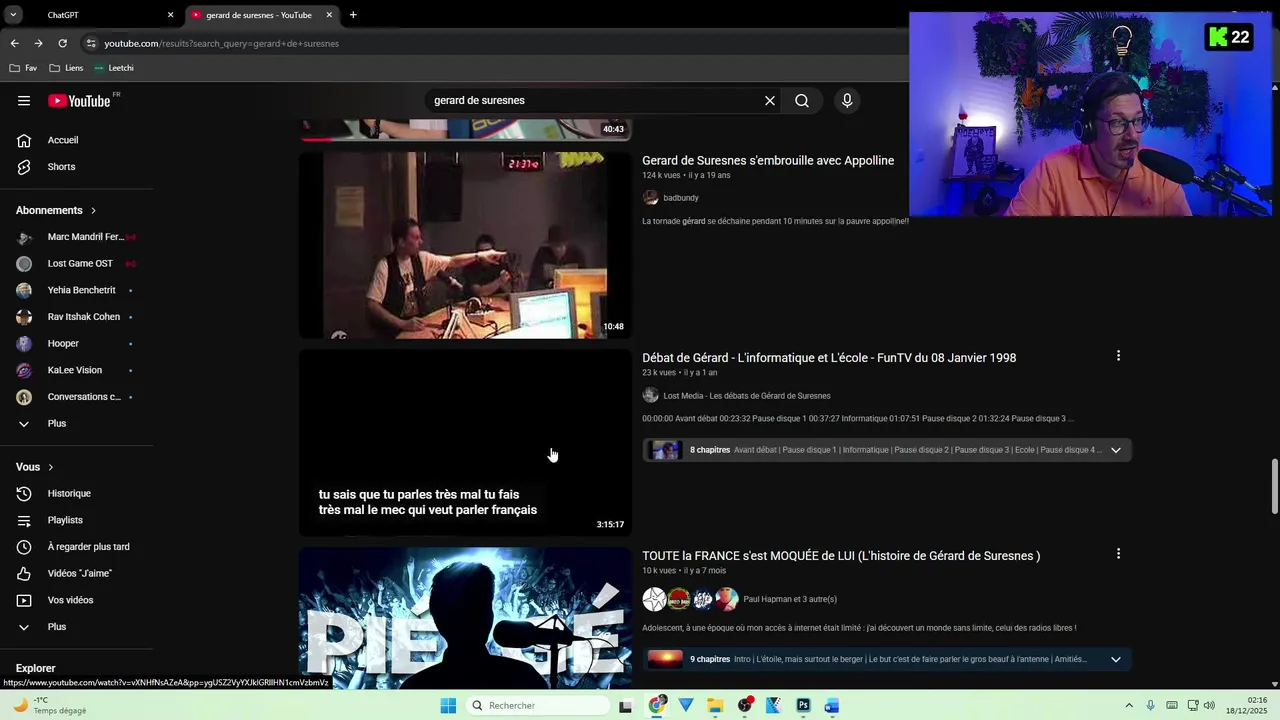This screenshot has width=1280, height=720.
Task: Open the TOUTE la FRANCE s'est MOQUÉE thumbnail
Action: click(x=465, y=618)
